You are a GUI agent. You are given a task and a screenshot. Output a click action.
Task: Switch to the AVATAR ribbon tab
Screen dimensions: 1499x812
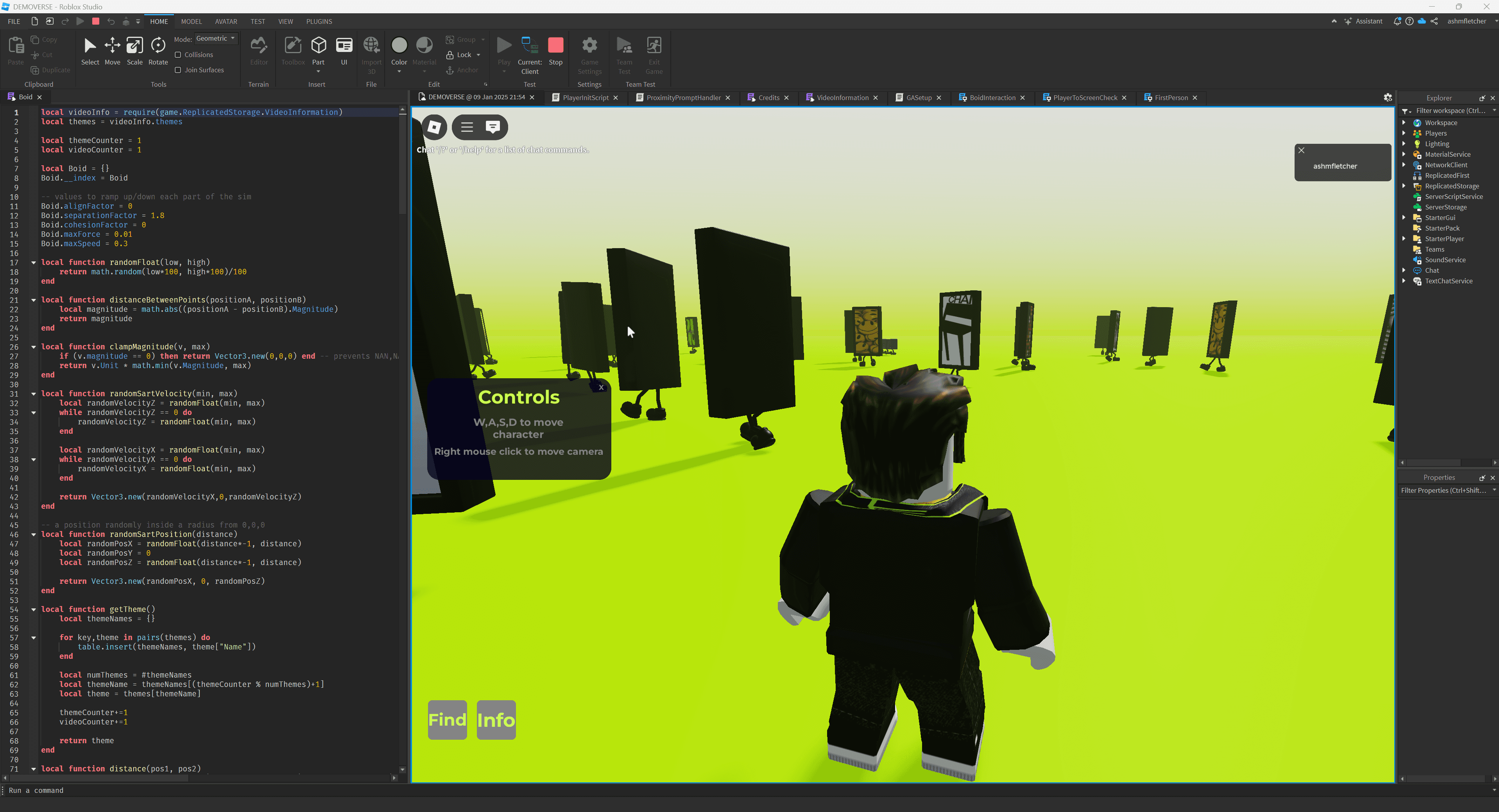(x=226, y=21)
